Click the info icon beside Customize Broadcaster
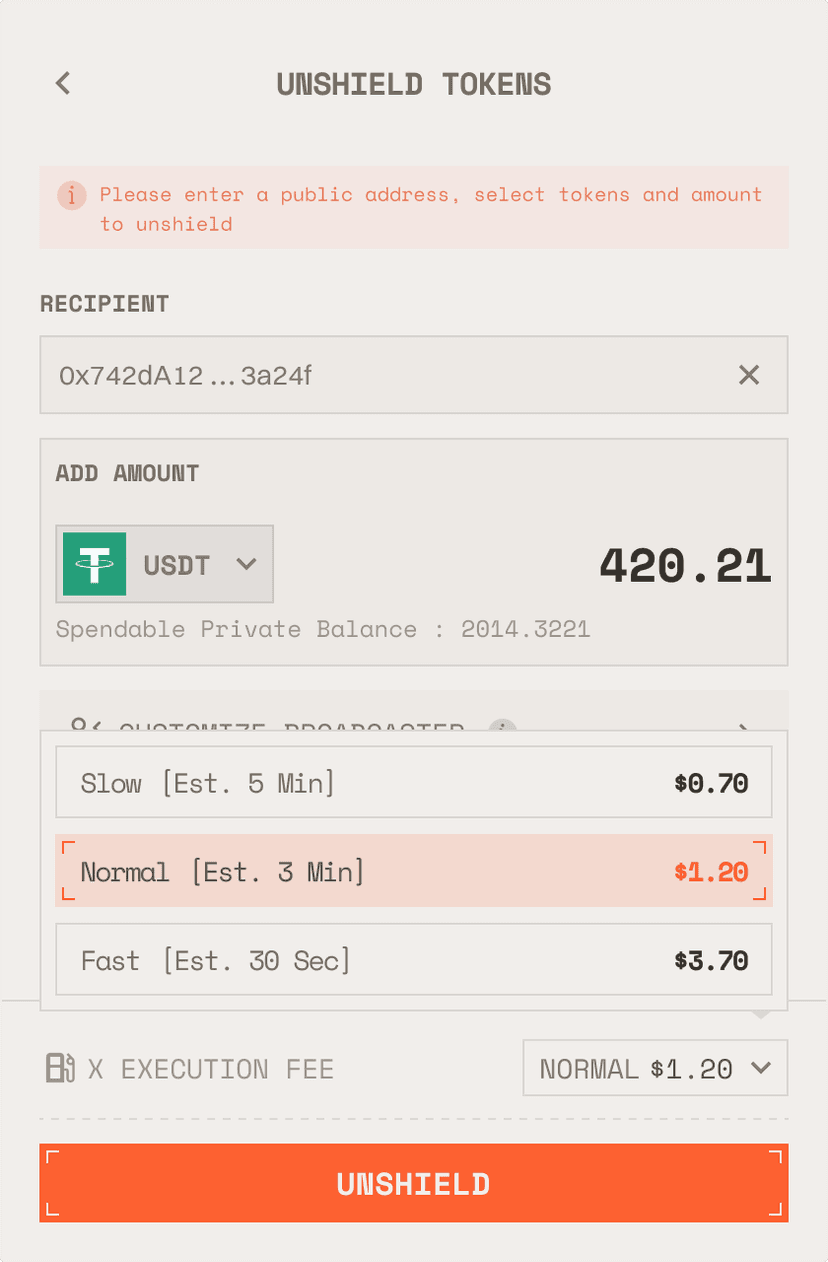This screenshot has height=1262, width=828. 503,727
